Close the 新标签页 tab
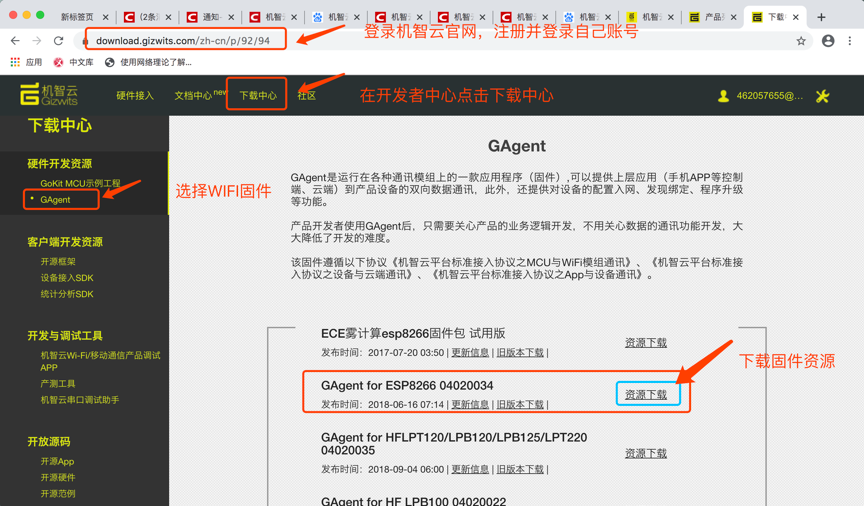This screenshot has height=506, width=864. 105,17
